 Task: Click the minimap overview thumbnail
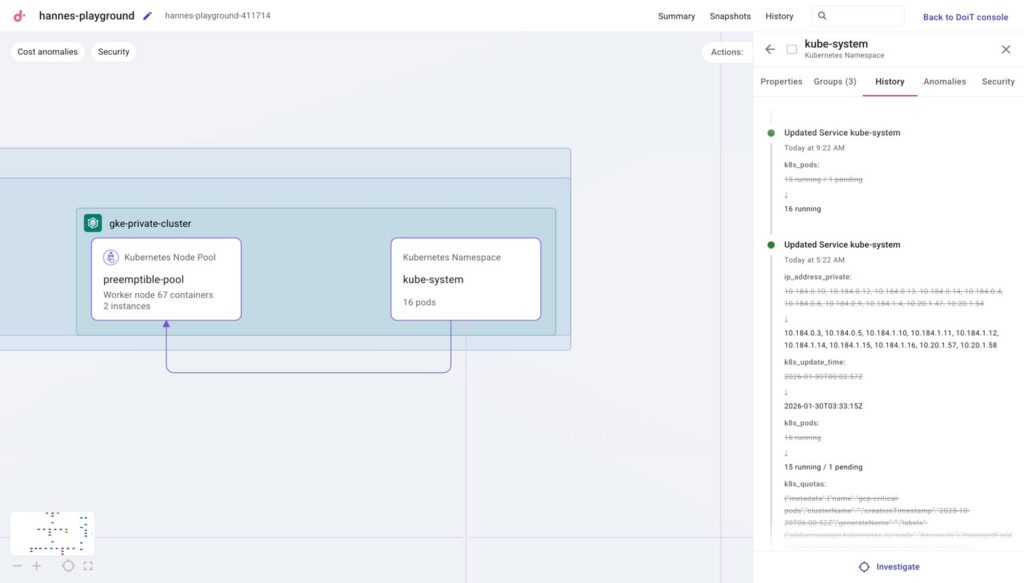point(52,533)
